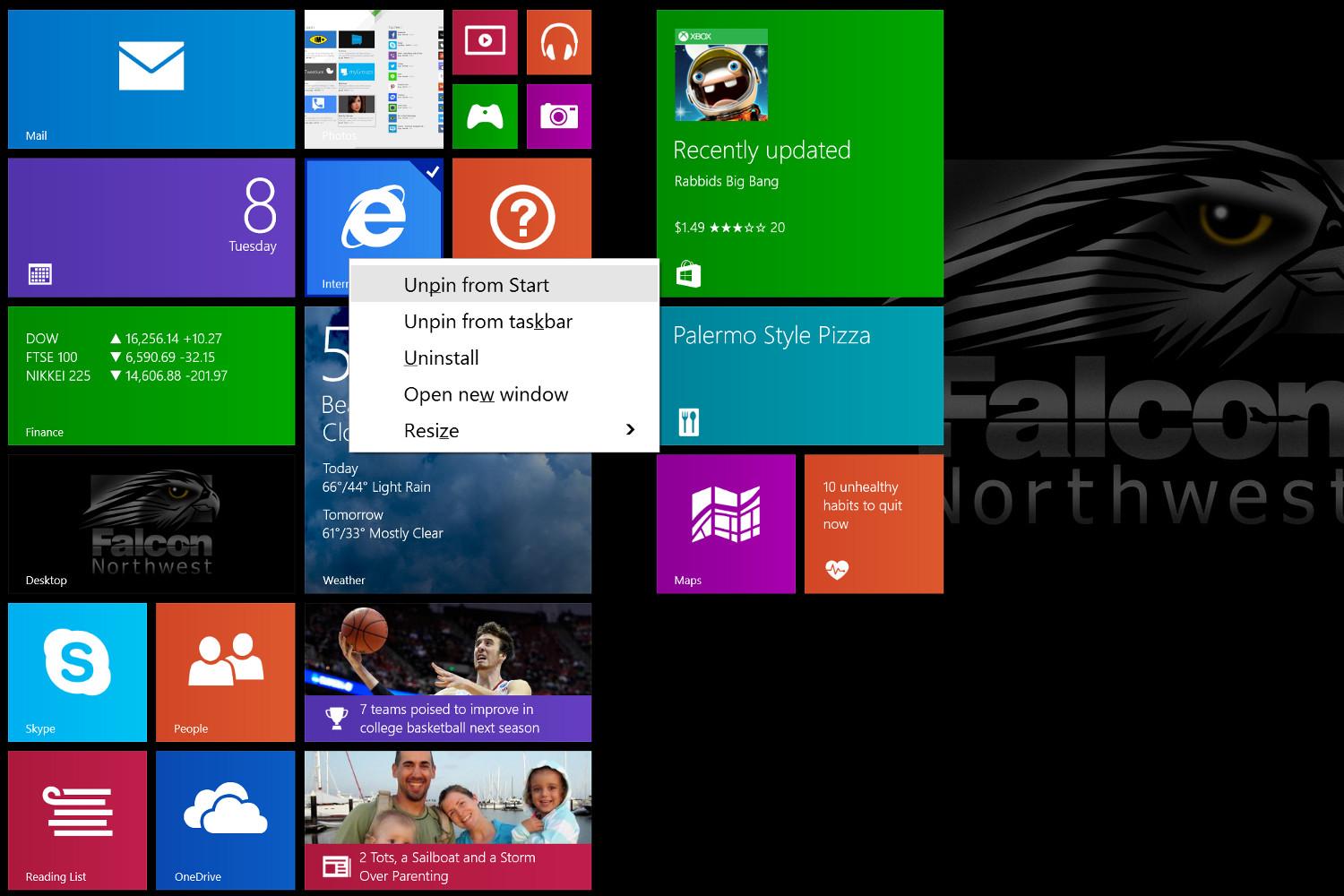This screenshot has height=896, width=1344.
Task: Select Unpin from Start
Action: click(504, 285)
